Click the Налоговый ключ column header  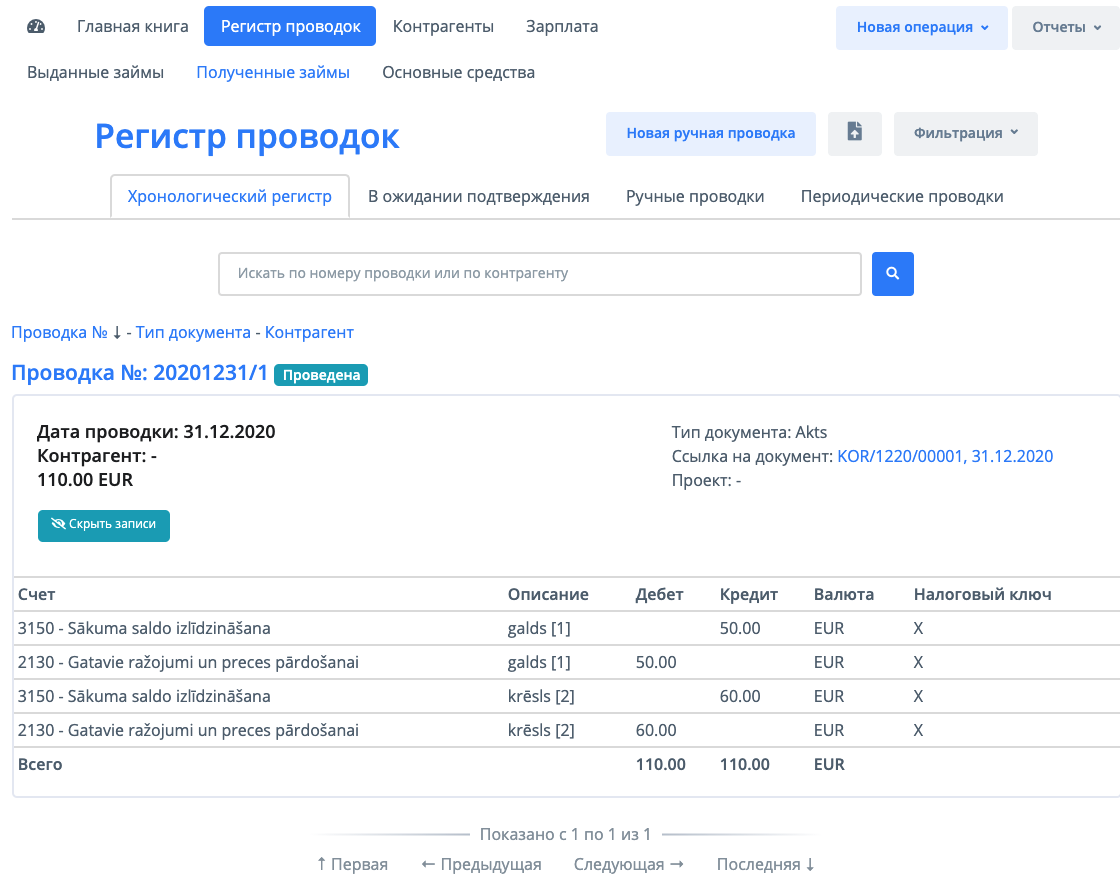[982, 594]
